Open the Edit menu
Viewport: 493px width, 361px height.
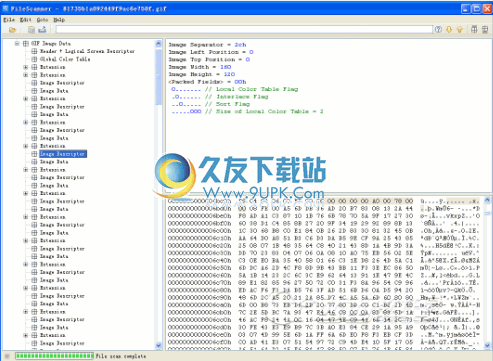click(25, 20)
